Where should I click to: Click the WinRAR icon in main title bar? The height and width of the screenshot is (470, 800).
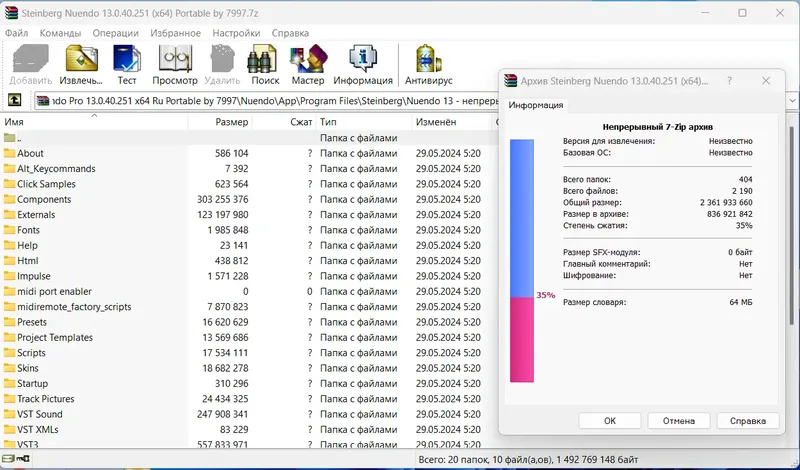(11, 13)
